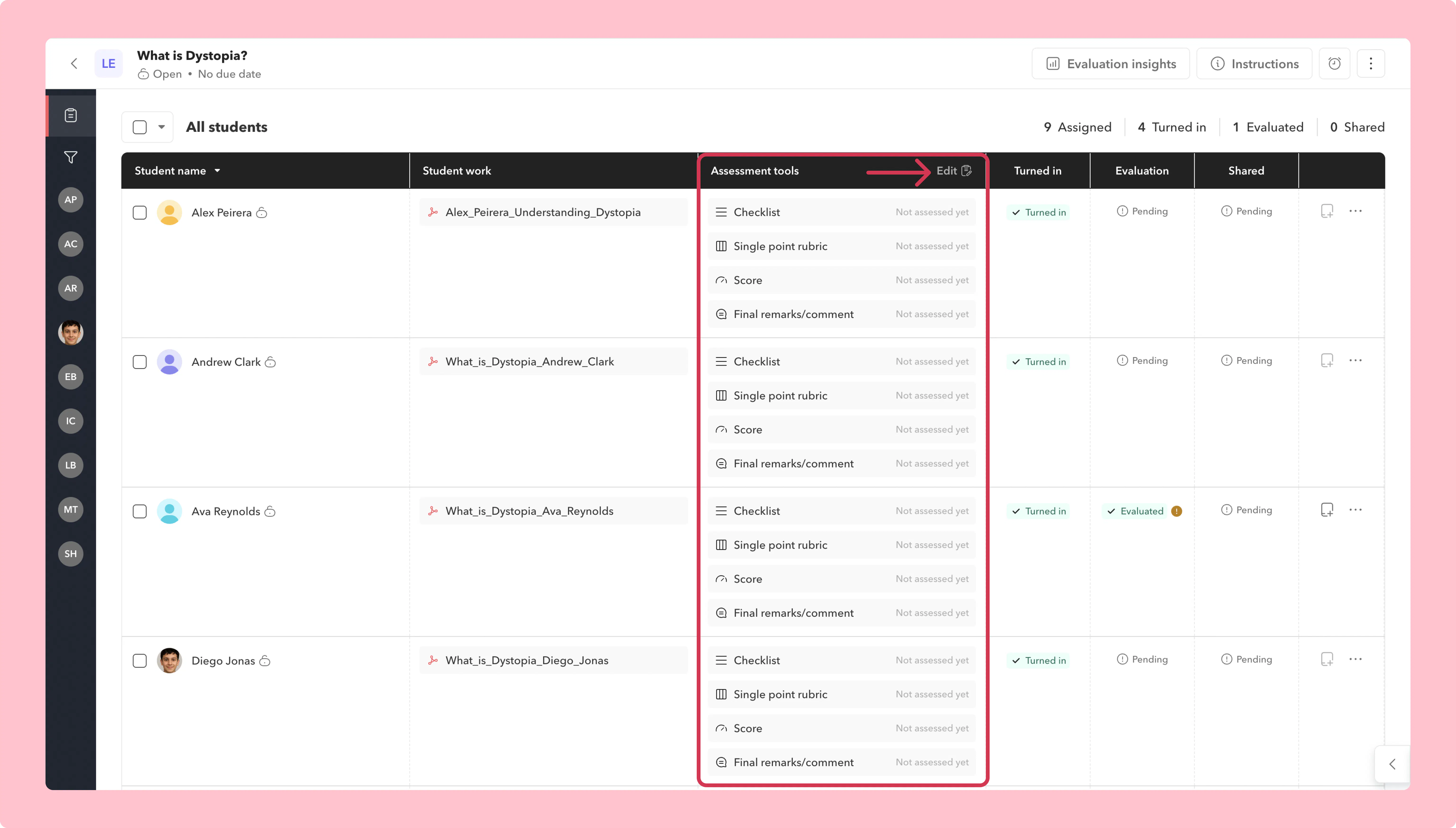Tick the select-all students checkbox

140,127
